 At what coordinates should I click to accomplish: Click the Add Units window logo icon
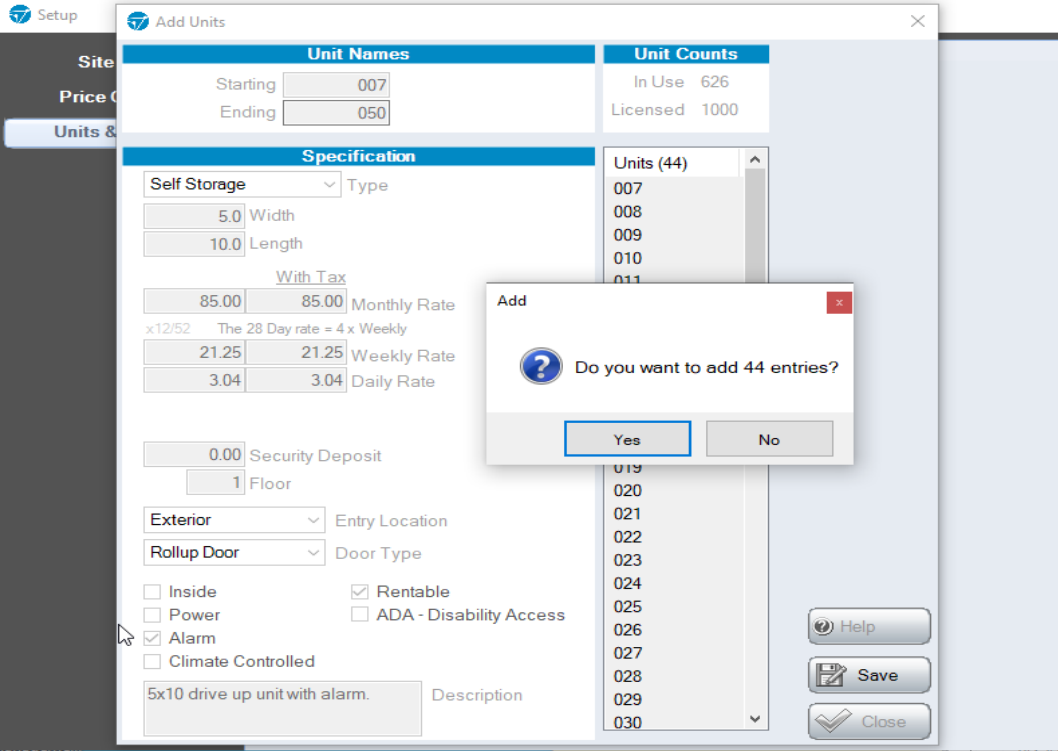pyautogui.click(x=138, y=22)
